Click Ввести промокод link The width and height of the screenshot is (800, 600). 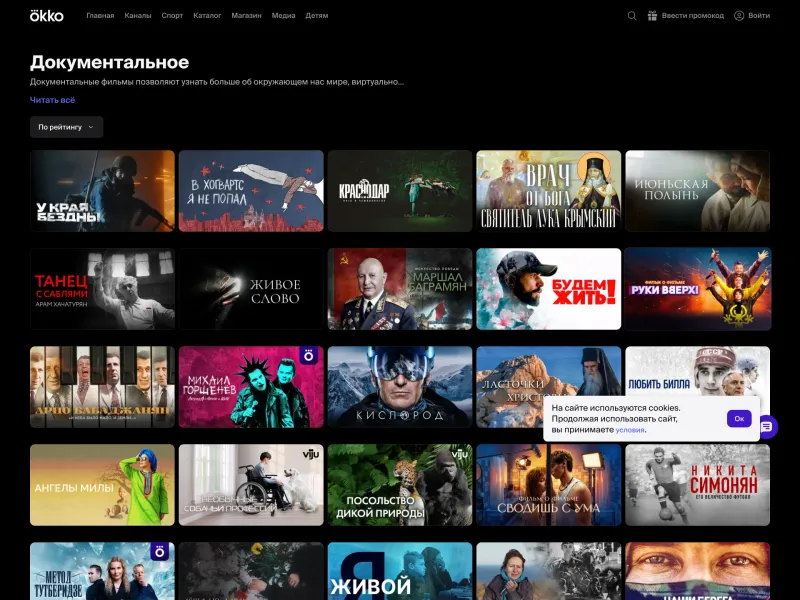pyautogui.click(x=692, y=16)
